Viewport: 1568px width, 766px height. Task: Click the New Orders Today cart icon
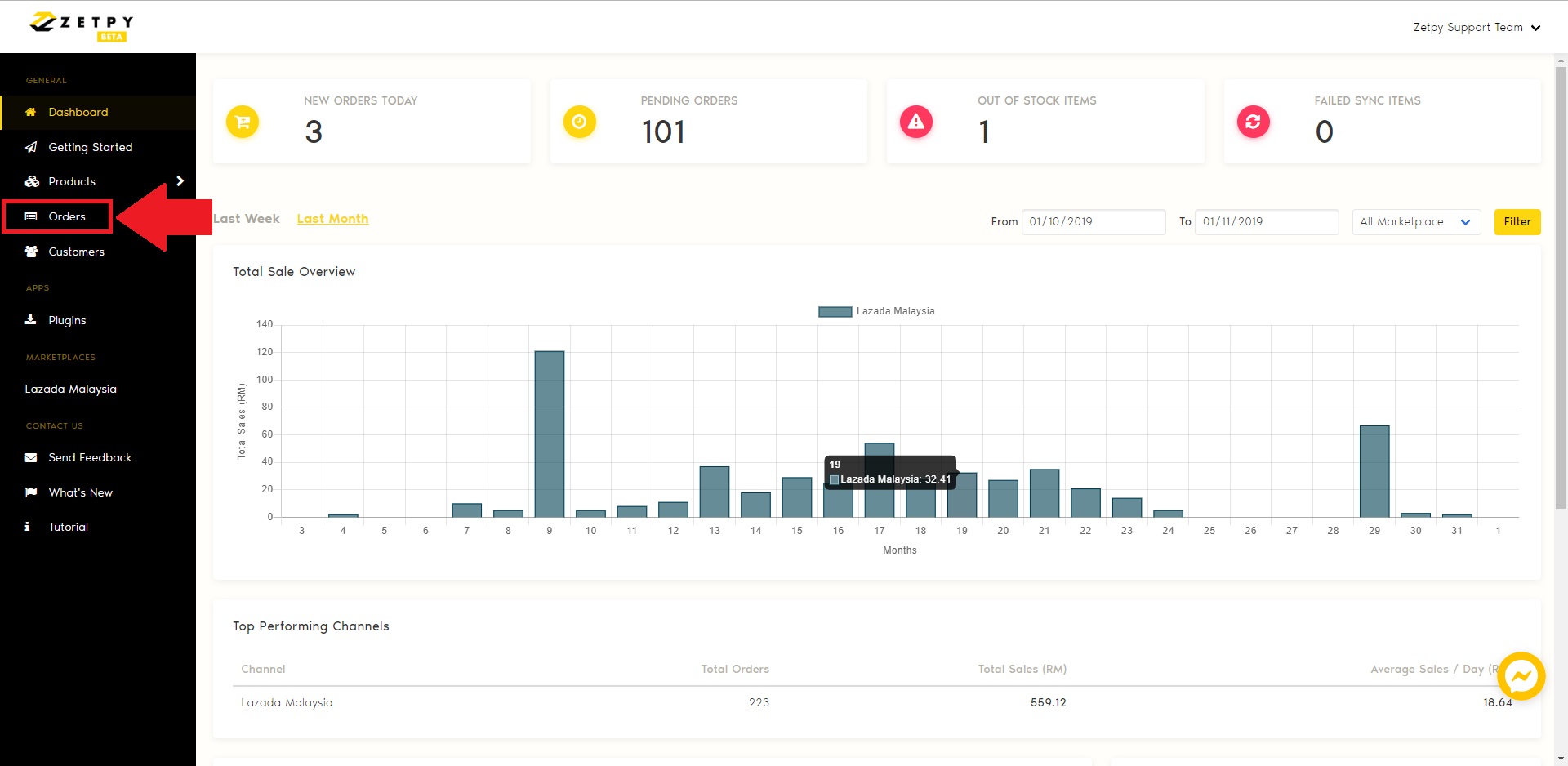(x=243, y=122)
